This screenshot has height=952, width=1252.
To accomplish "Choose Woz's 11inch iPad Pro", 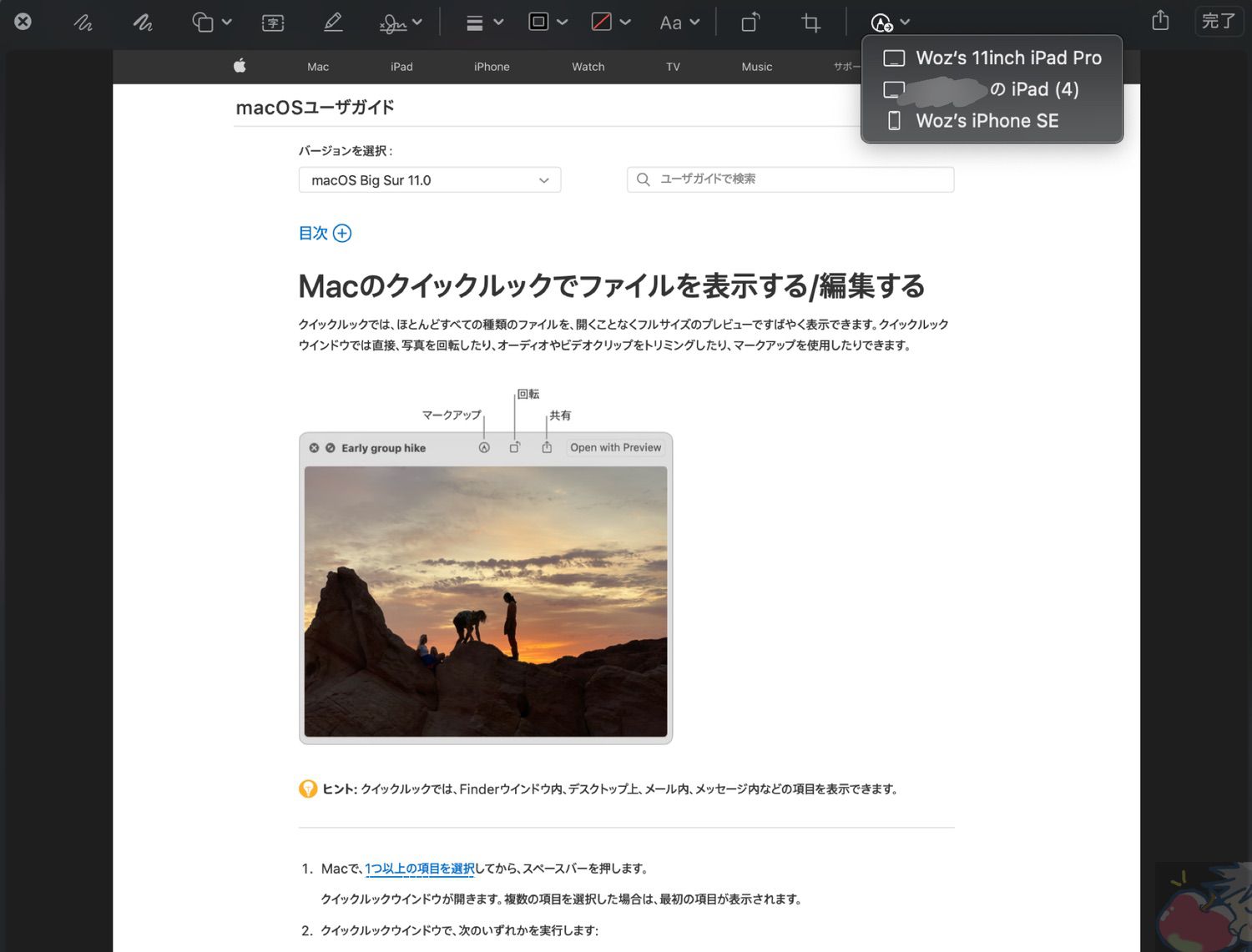I will coord(992,58).
